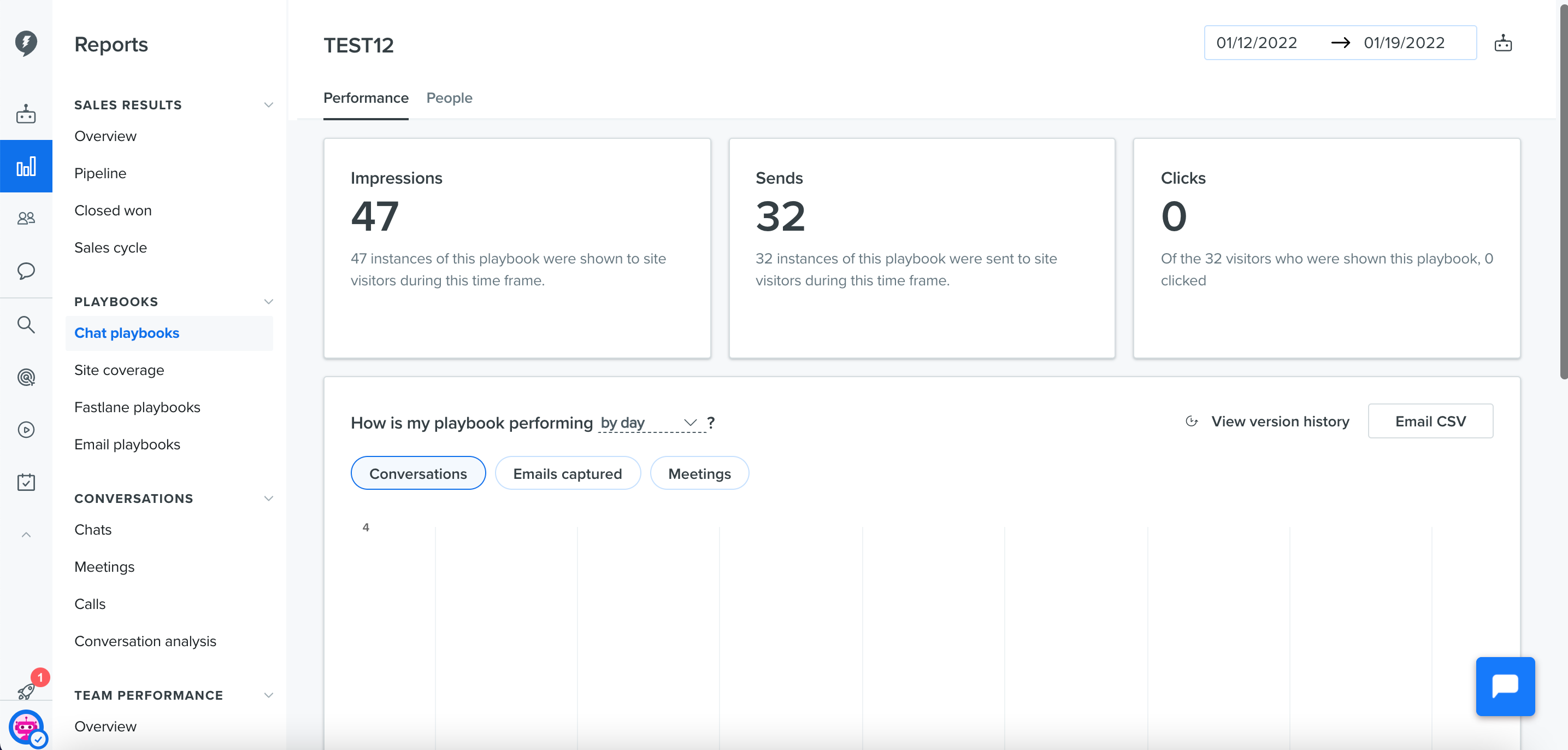The height and width of the screenshot is (750, 1568).
Task: Collapse the Sales Results section
Action: point(268,105)
